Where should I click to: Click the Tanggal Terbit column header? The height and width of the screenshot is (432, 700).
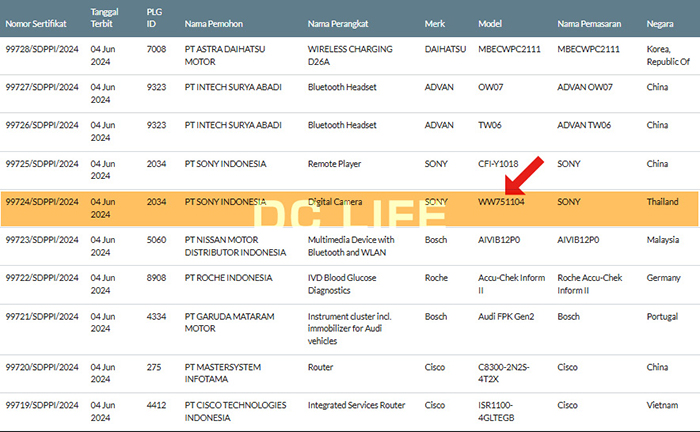pos(104,18)
